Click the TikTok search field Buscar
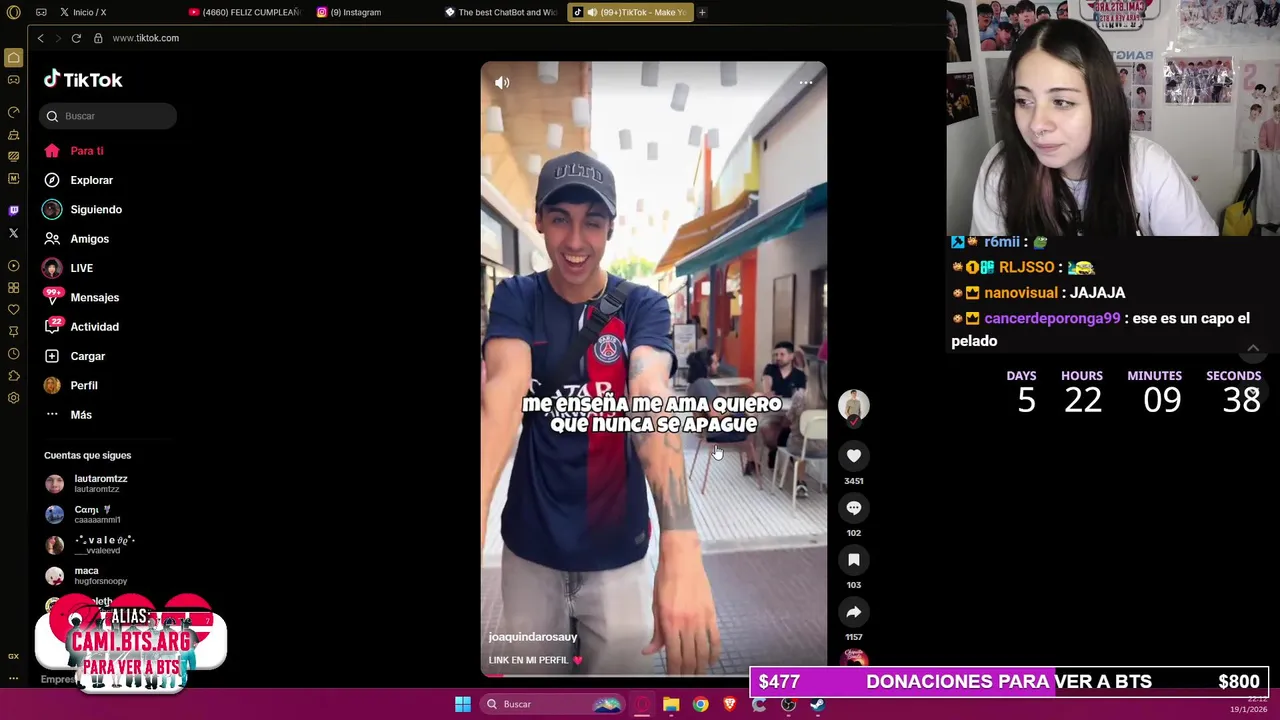This screenshot has height=720, width=1280. click(108, 116)
